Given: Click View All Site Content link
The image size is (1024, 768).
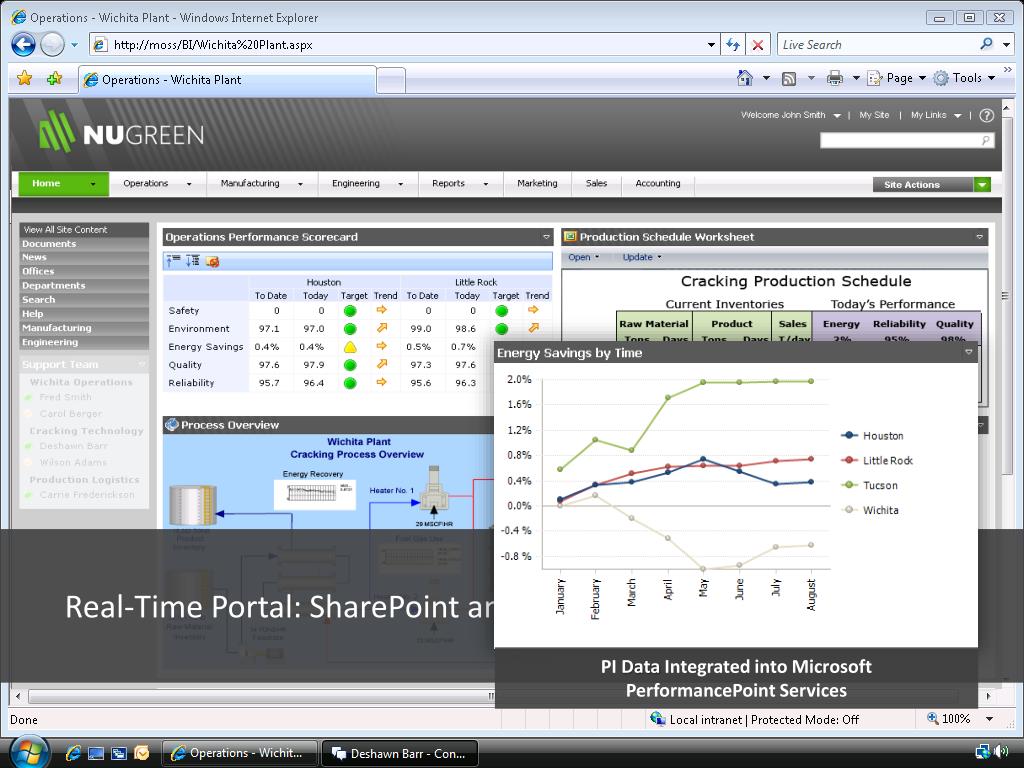Looking at the screenshot, I should pos(65,229).
